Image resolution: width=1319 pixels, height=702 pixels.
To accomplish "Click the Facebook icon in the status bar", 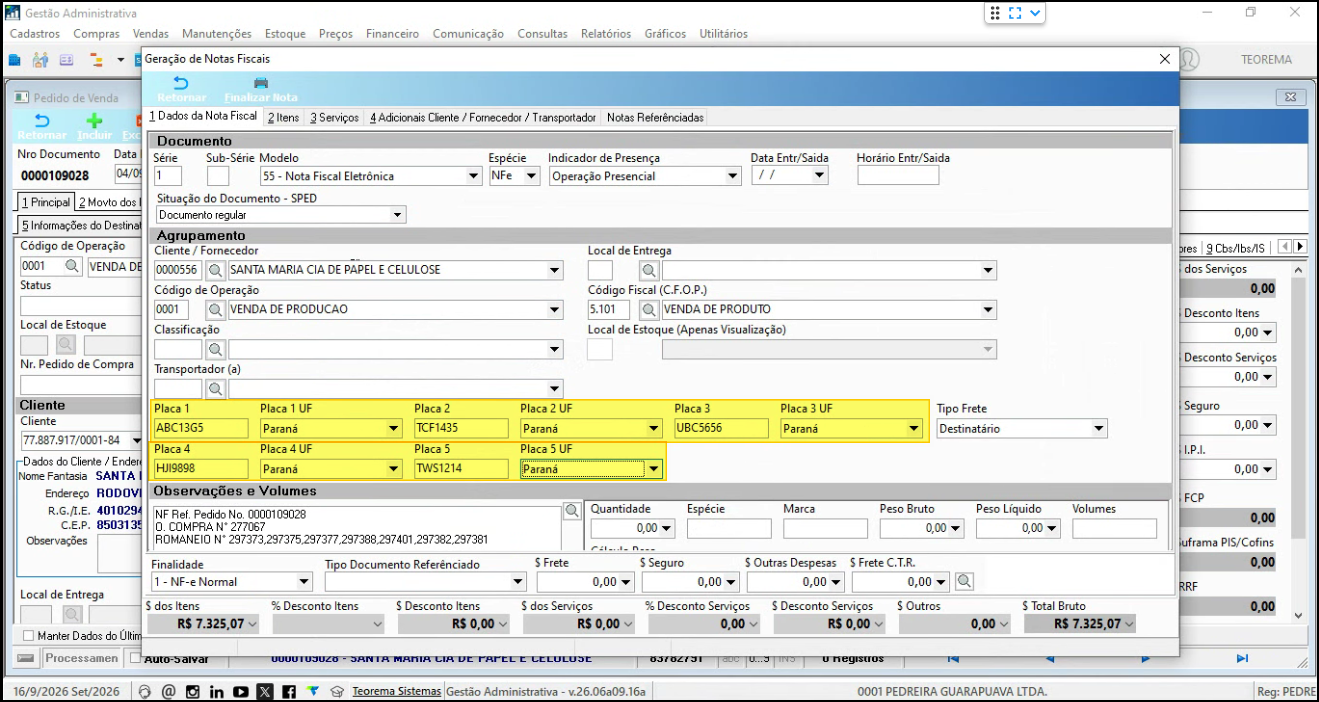I will 288,691.
